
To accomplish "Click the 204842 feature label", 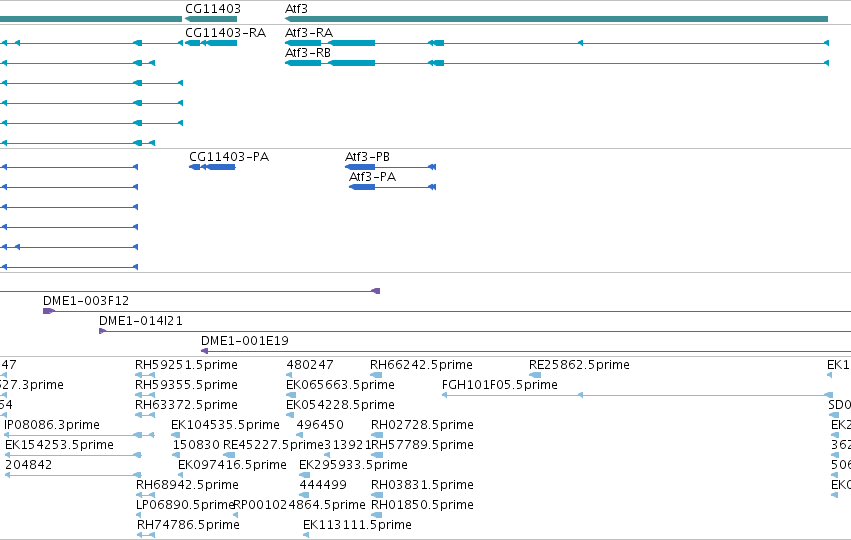I will (x=28, y=465).
